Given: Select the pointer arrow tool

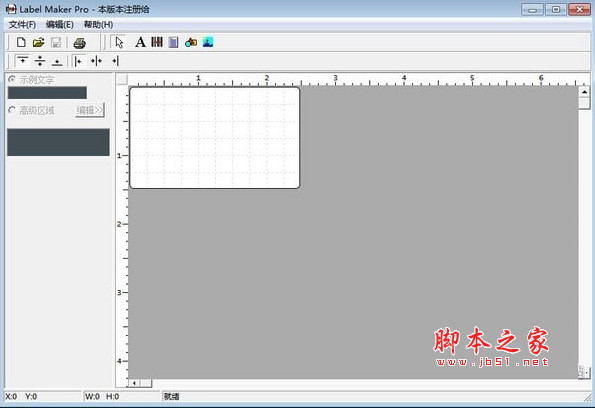Looking at the screenshot, I should pyautogui.click(x=119, y=42).
